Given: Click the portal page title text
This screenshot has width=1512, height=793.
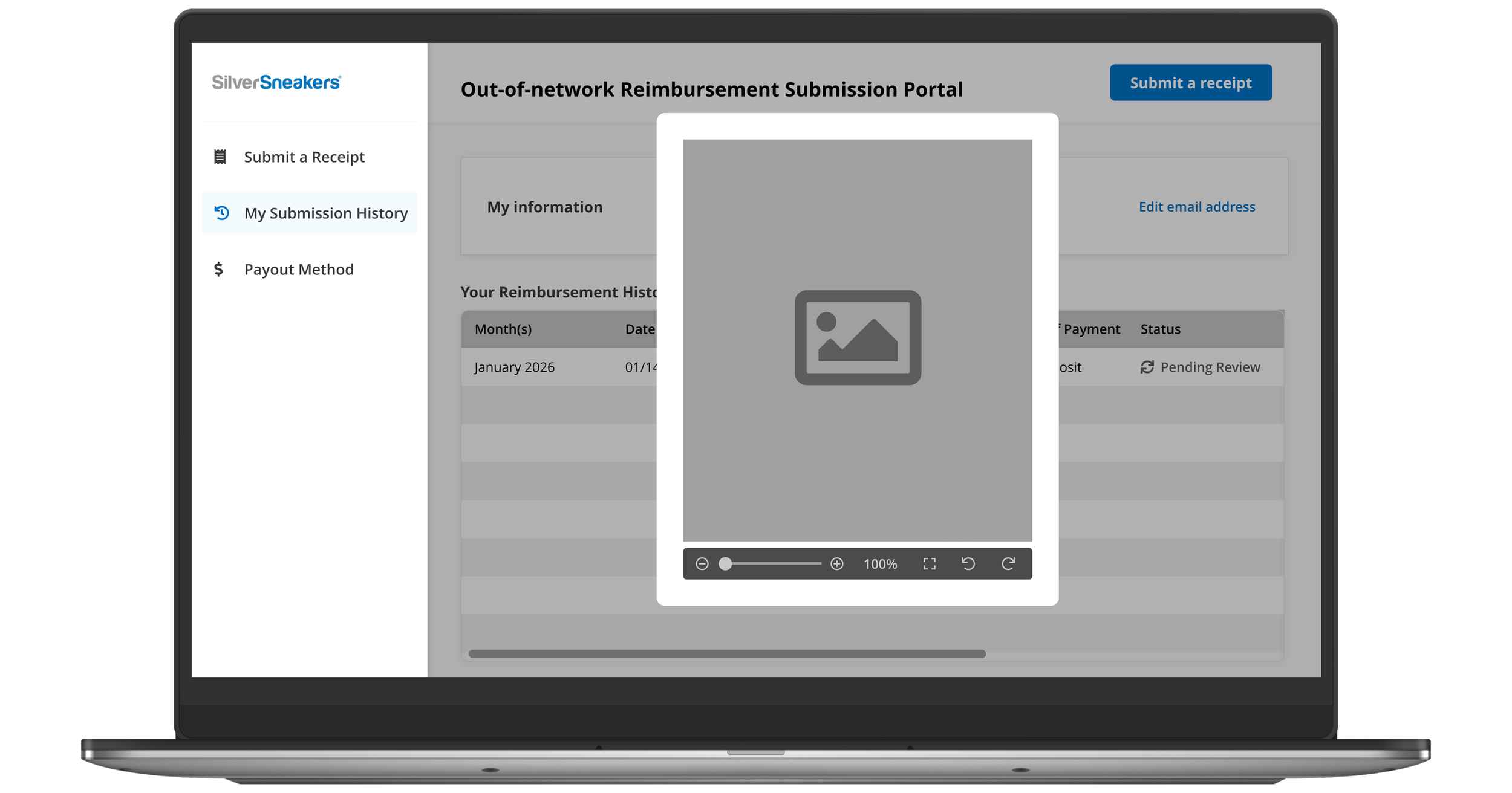Looking at the screenshot, I should 711,89.
